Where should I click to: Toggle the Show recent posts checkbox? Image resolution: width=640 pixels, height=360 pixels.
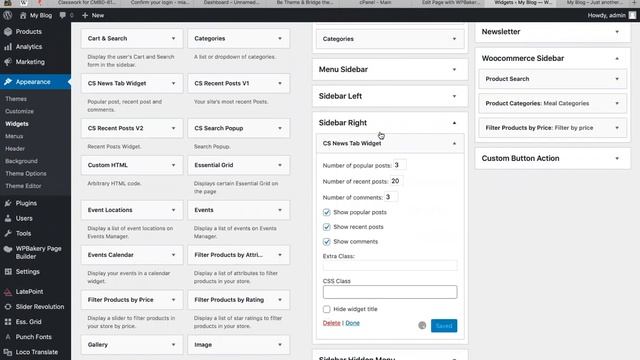tap(327, 227)
